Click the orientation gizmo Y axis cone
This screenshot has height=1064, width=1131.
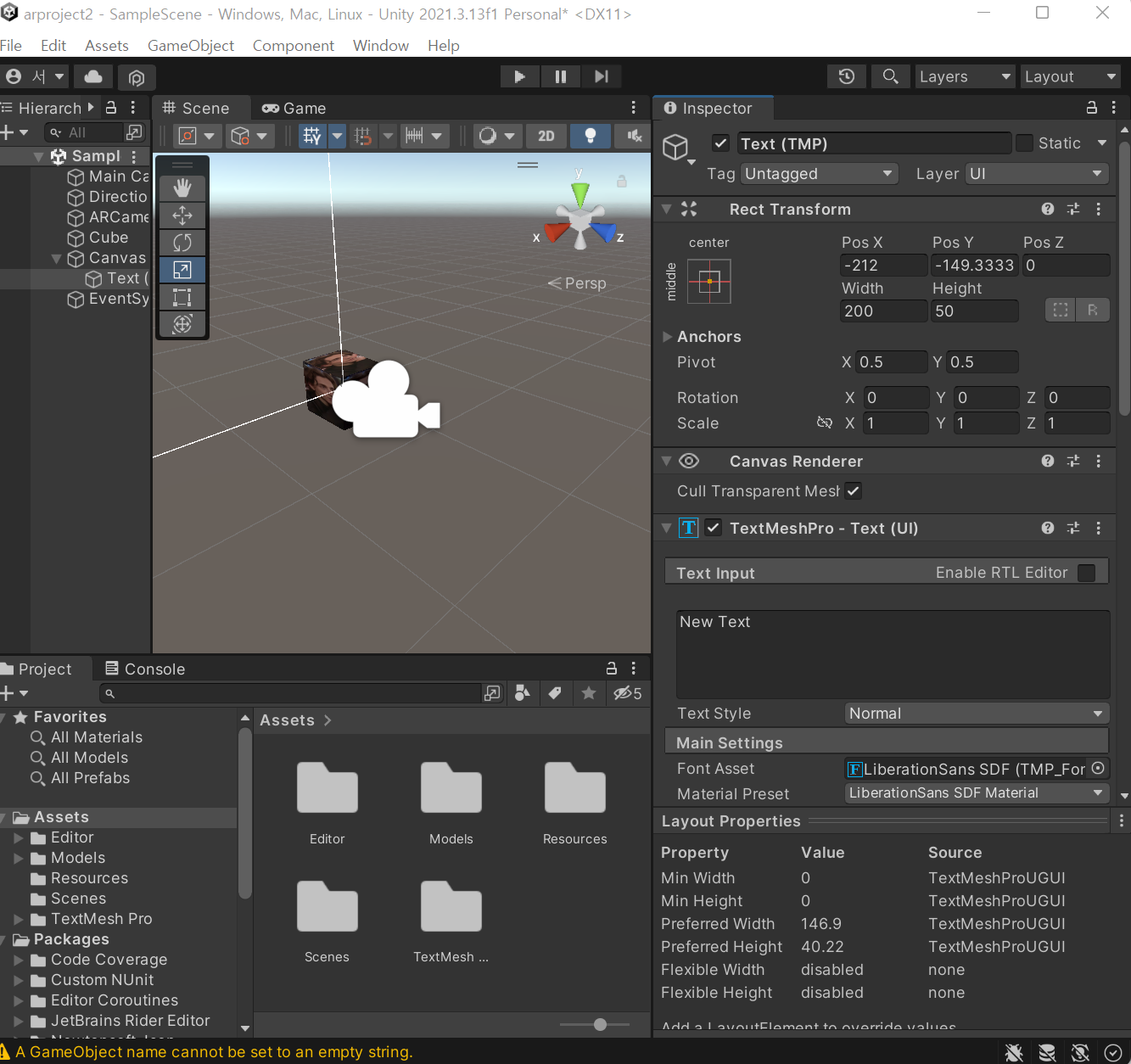pyautogui.click(x=580, y=193)
